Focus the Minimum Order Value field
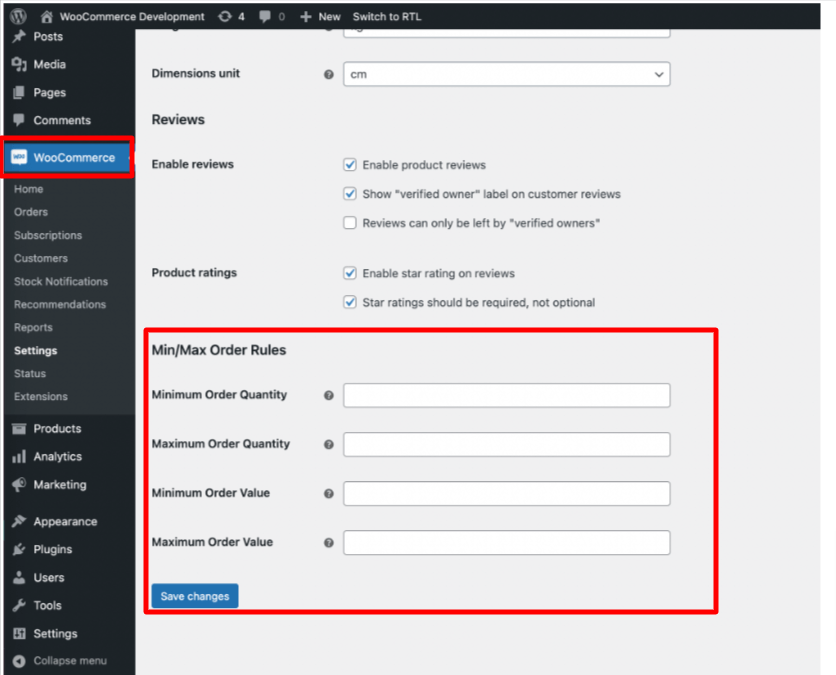836x675 pixels. pyautogui.click(x=507, y=493)
